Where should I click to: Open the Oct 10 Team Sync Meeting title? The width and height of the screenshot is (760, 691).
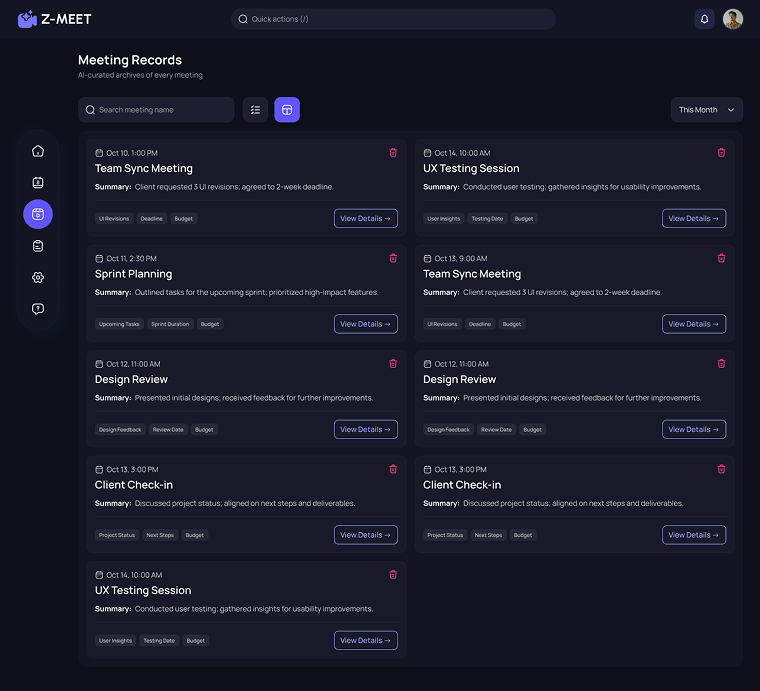pyautogui.click(x=143, y=169)
